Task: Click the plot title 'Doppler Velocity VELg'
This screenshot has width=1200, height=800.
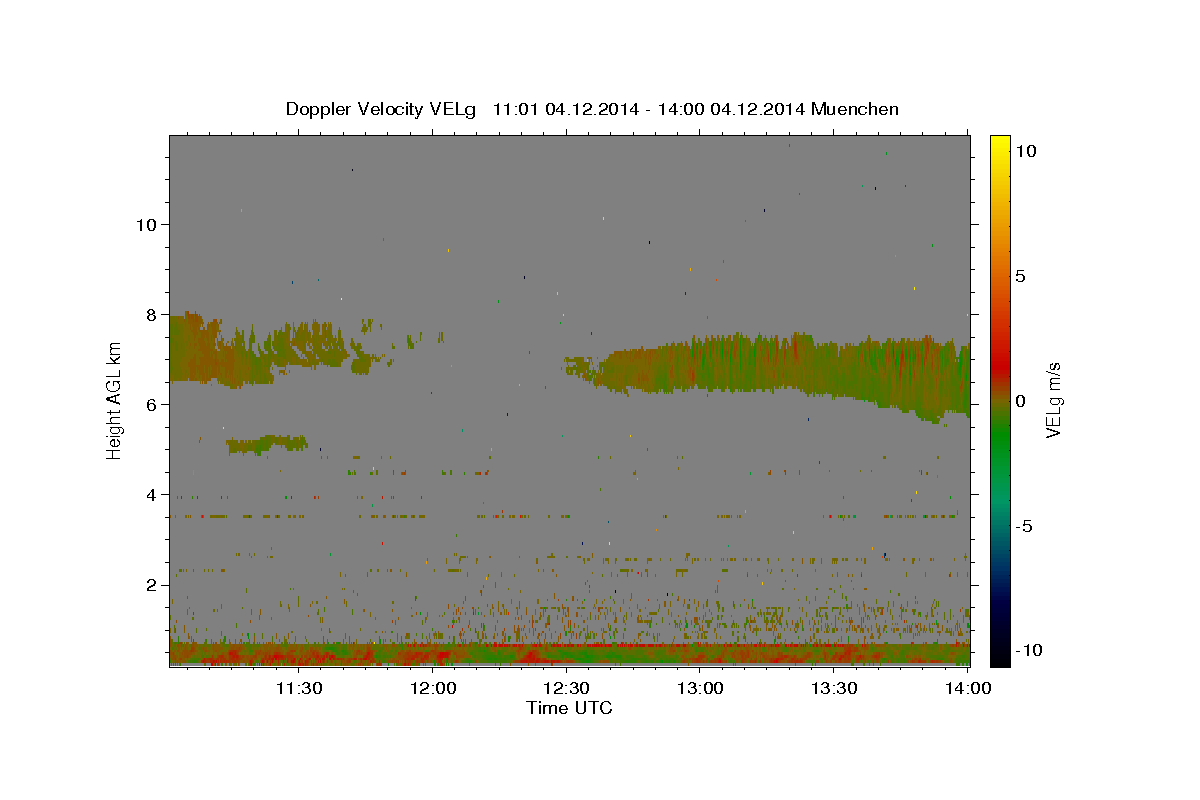Action: tap(383, 109)
